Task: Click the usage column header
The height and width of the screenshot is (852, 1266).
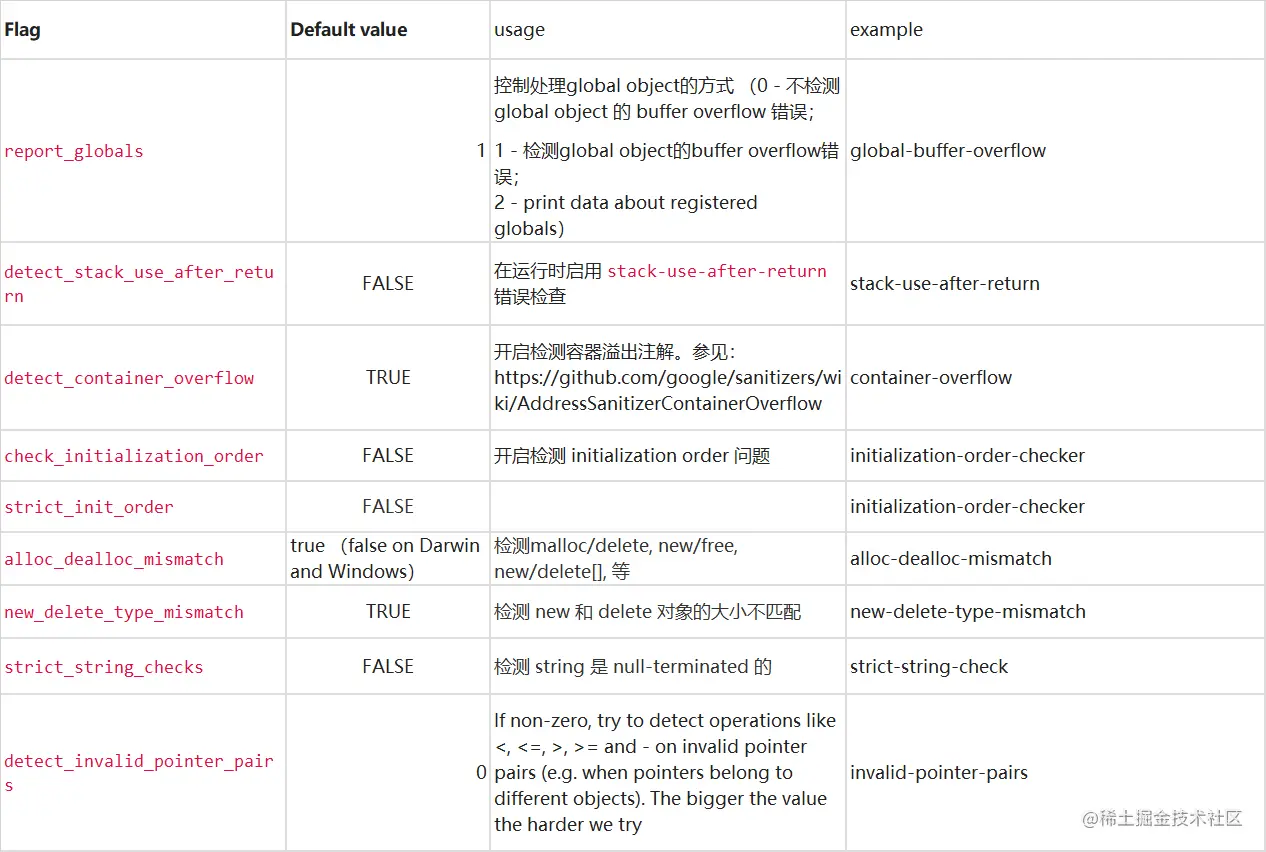Action: (x=519, y=30)
